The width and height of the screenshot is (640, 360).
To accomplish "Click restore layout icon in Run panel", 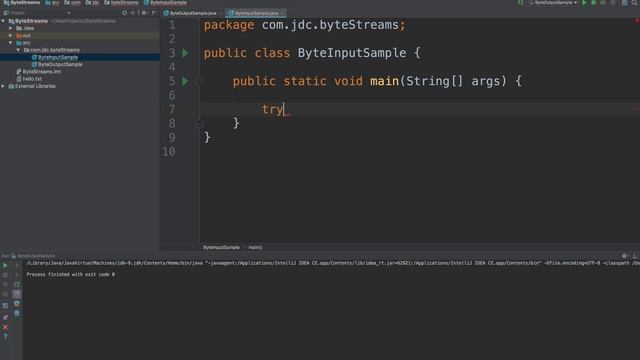I will coord(5,306).
